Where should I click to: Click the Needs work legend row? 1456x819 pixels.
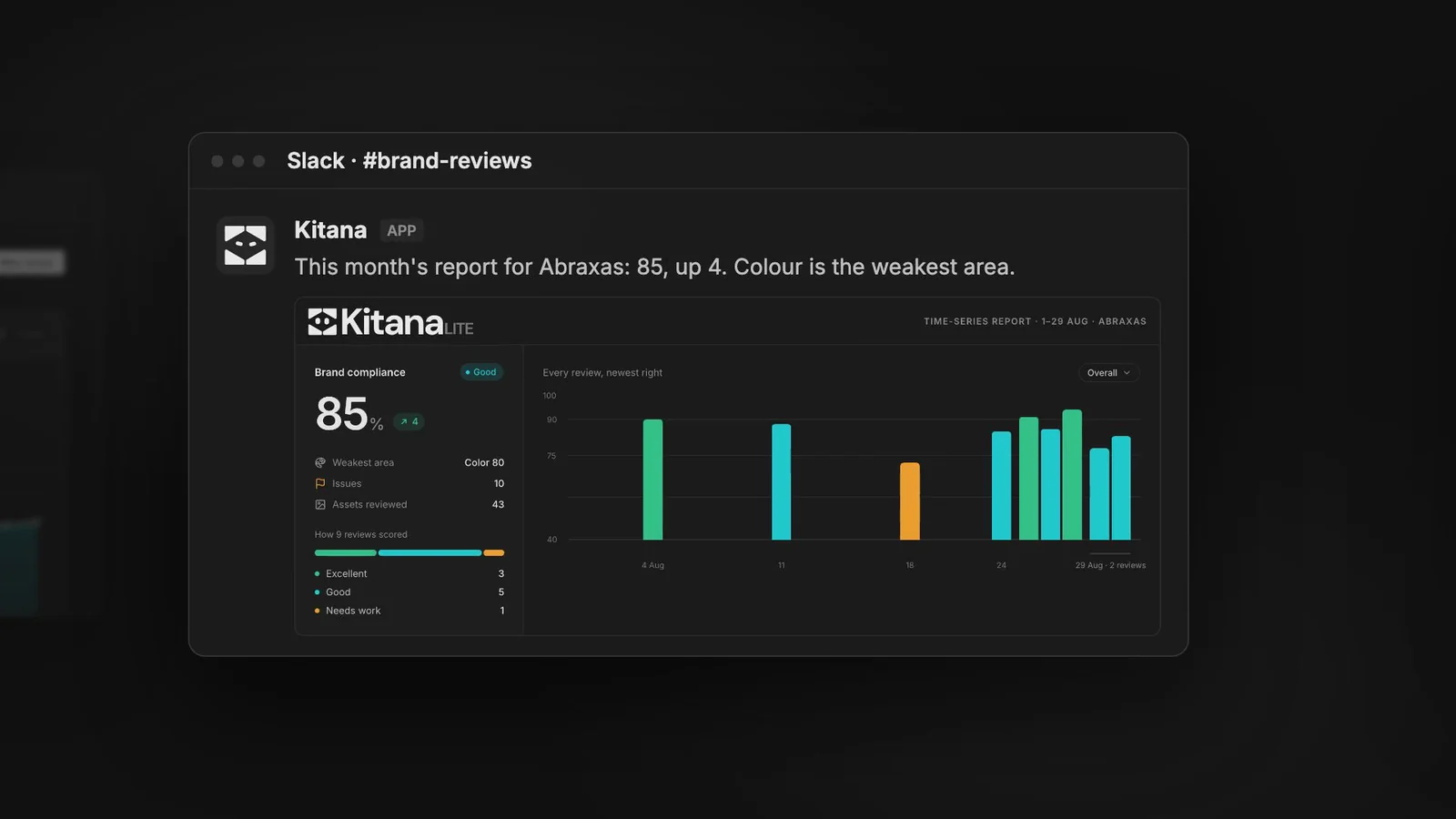click(409, 611)
